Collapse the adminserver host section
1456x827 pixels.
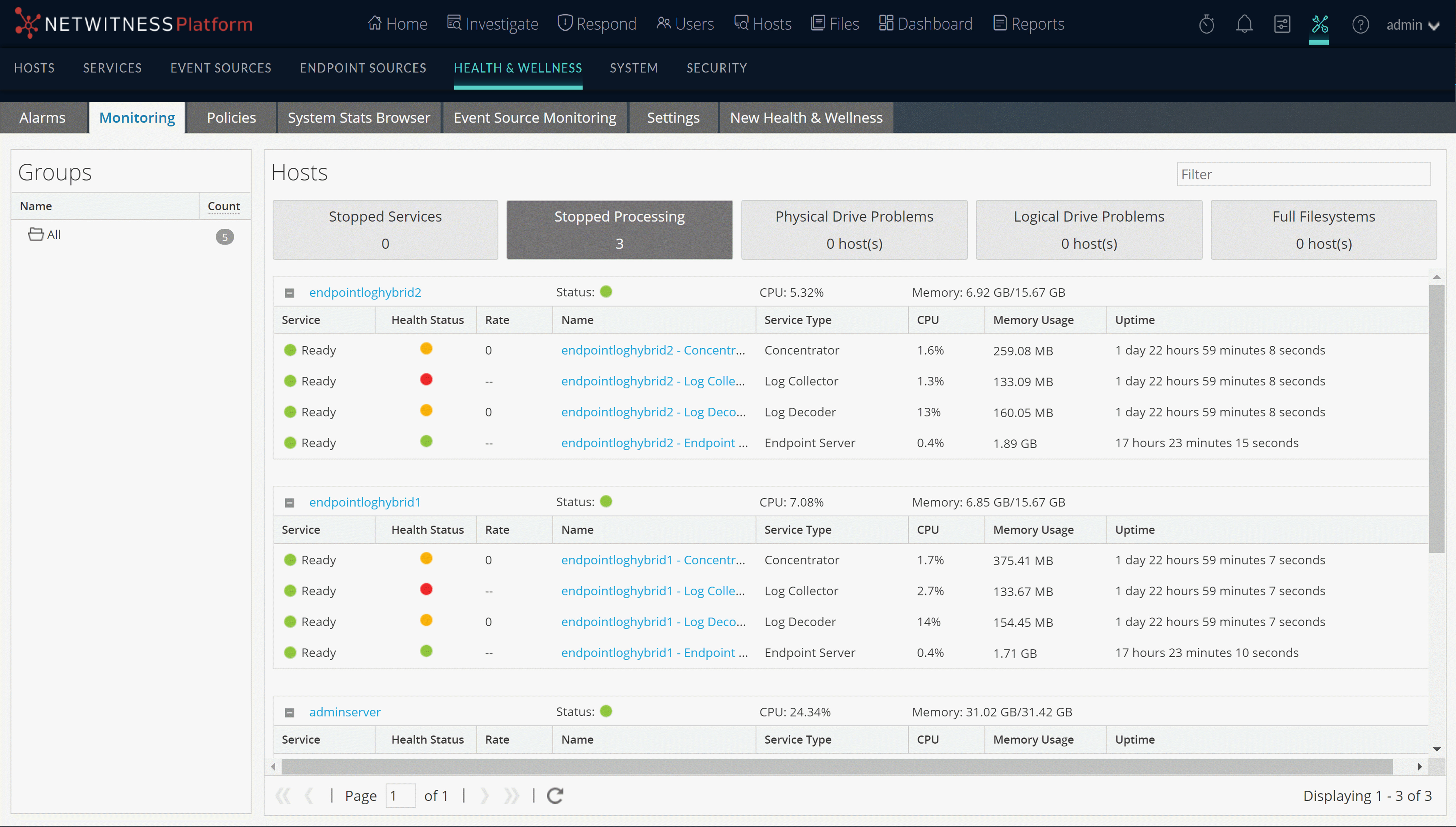click(289, 712)
